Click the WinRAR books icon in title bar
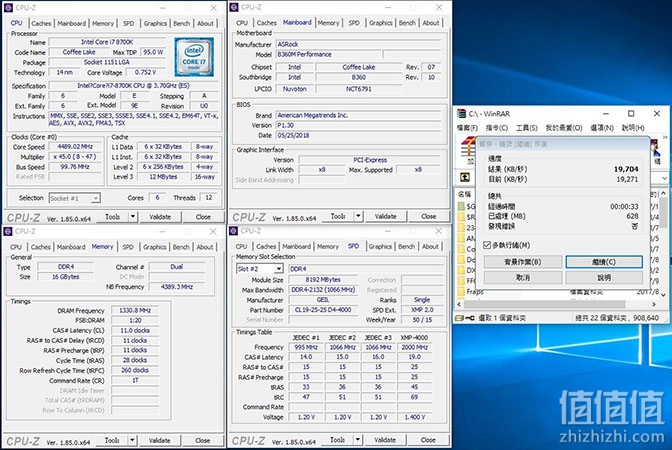The height and width of the screenshot is (450, 672). tap(461, 114)
